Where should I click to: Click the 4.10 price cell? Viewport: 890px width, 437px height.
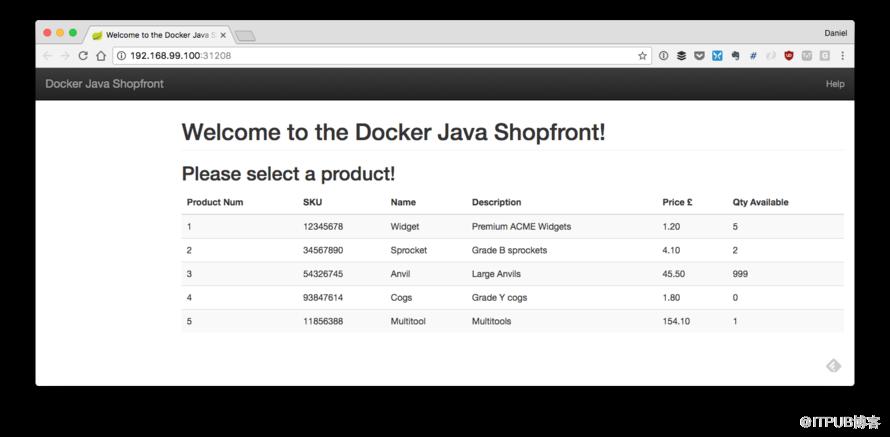[671, 250]
